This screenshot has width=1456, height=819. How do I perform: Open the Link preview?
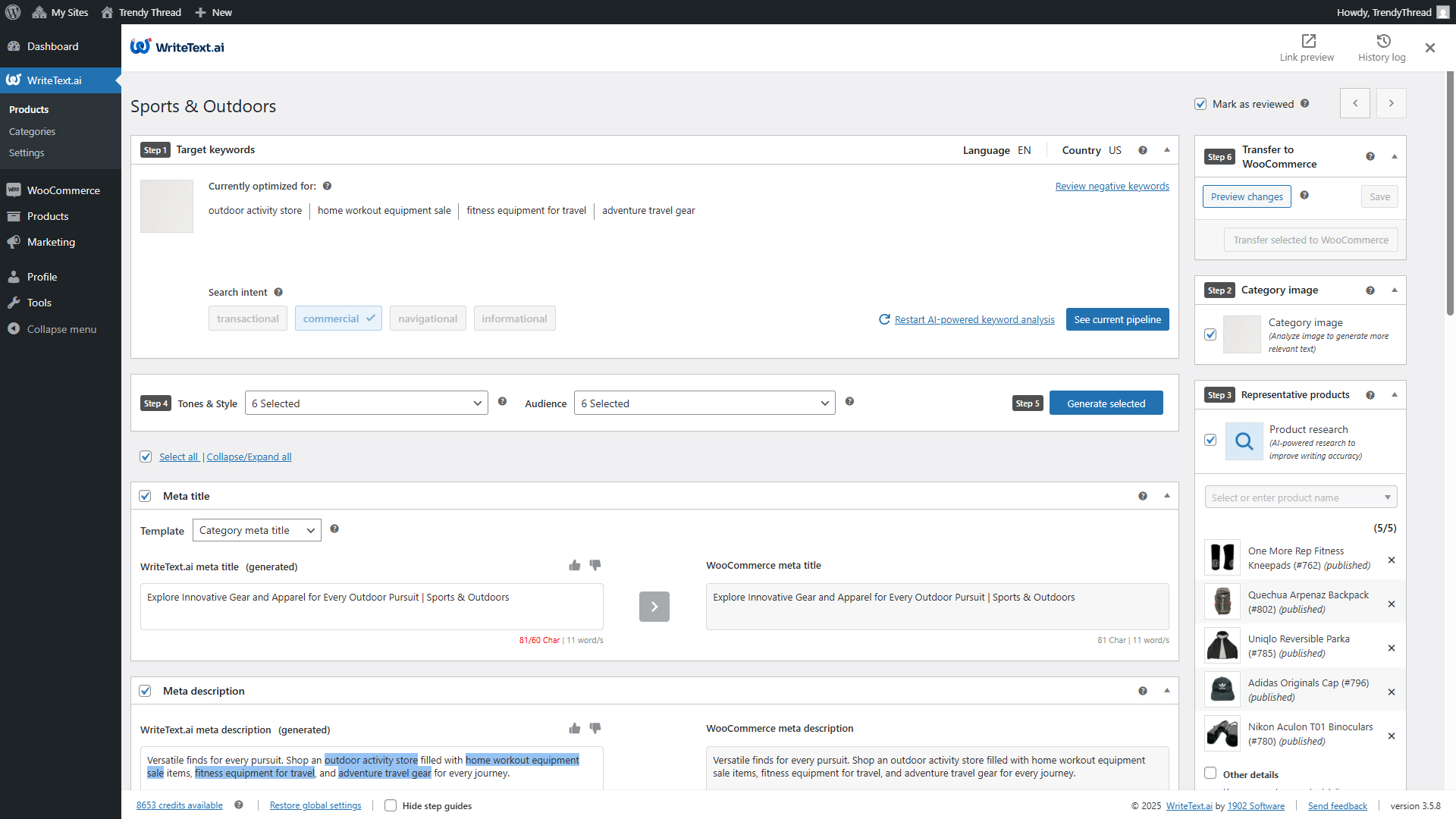(1307, 47)
